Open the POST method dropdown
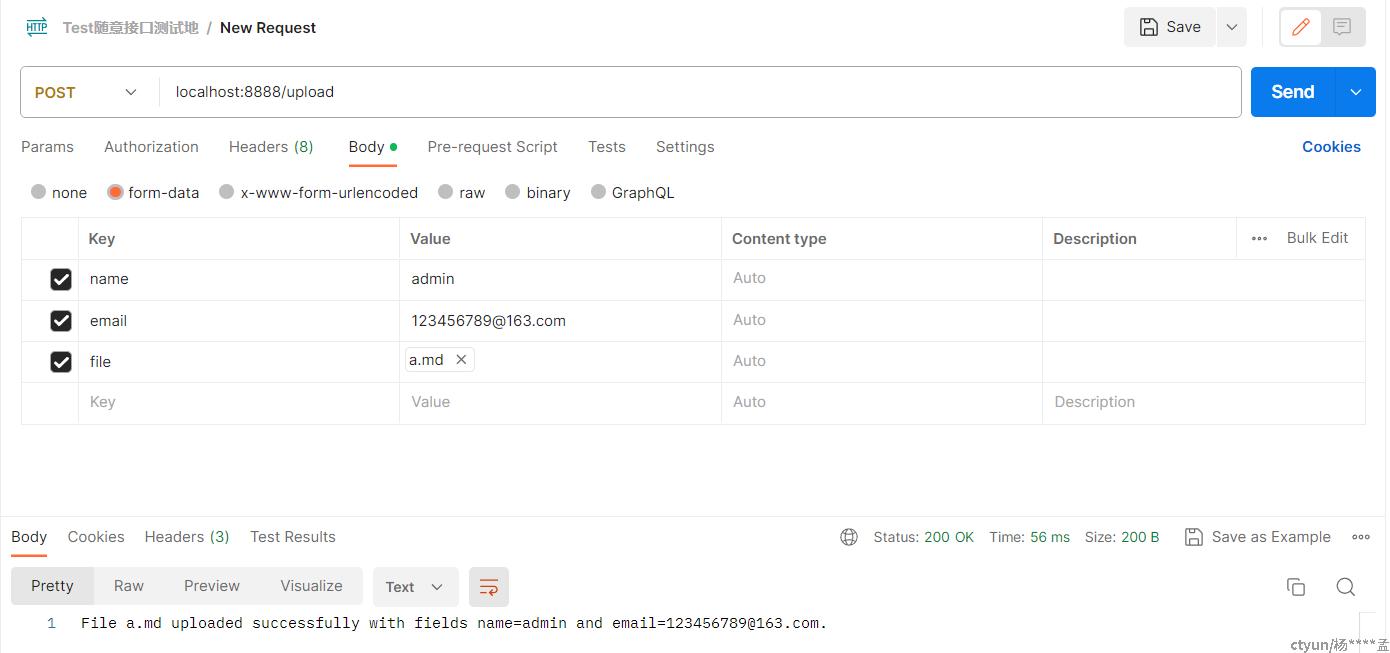The height and width of the screenshot is (653, 1390). pyautogui.click(x=87, y=92)
